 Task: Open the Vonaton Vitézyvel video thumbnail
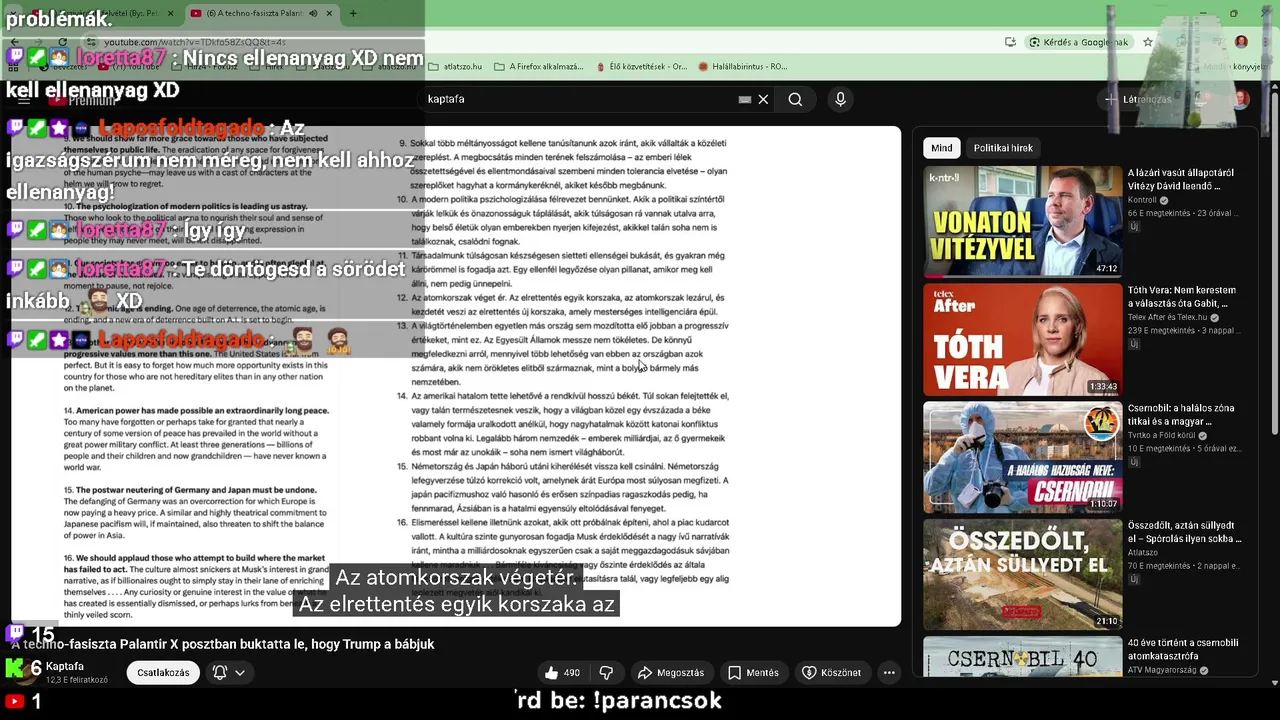pyautogui.click(x=1023, y=222)
